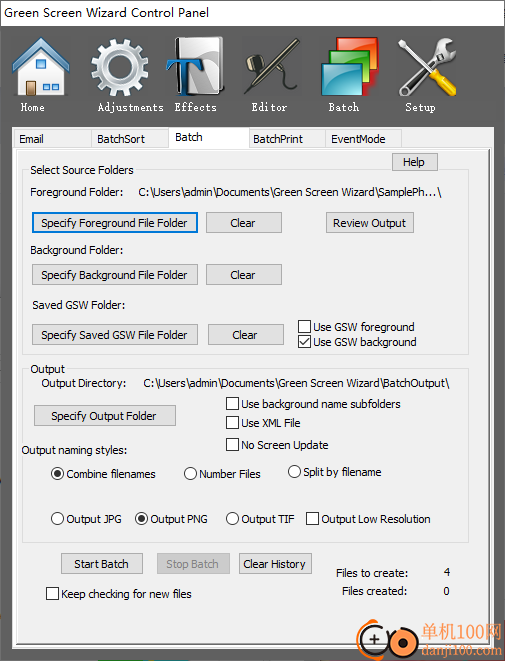Click the Clear History button
The width and height of the screenshot is (505, 661).
[x=275, y=564]
